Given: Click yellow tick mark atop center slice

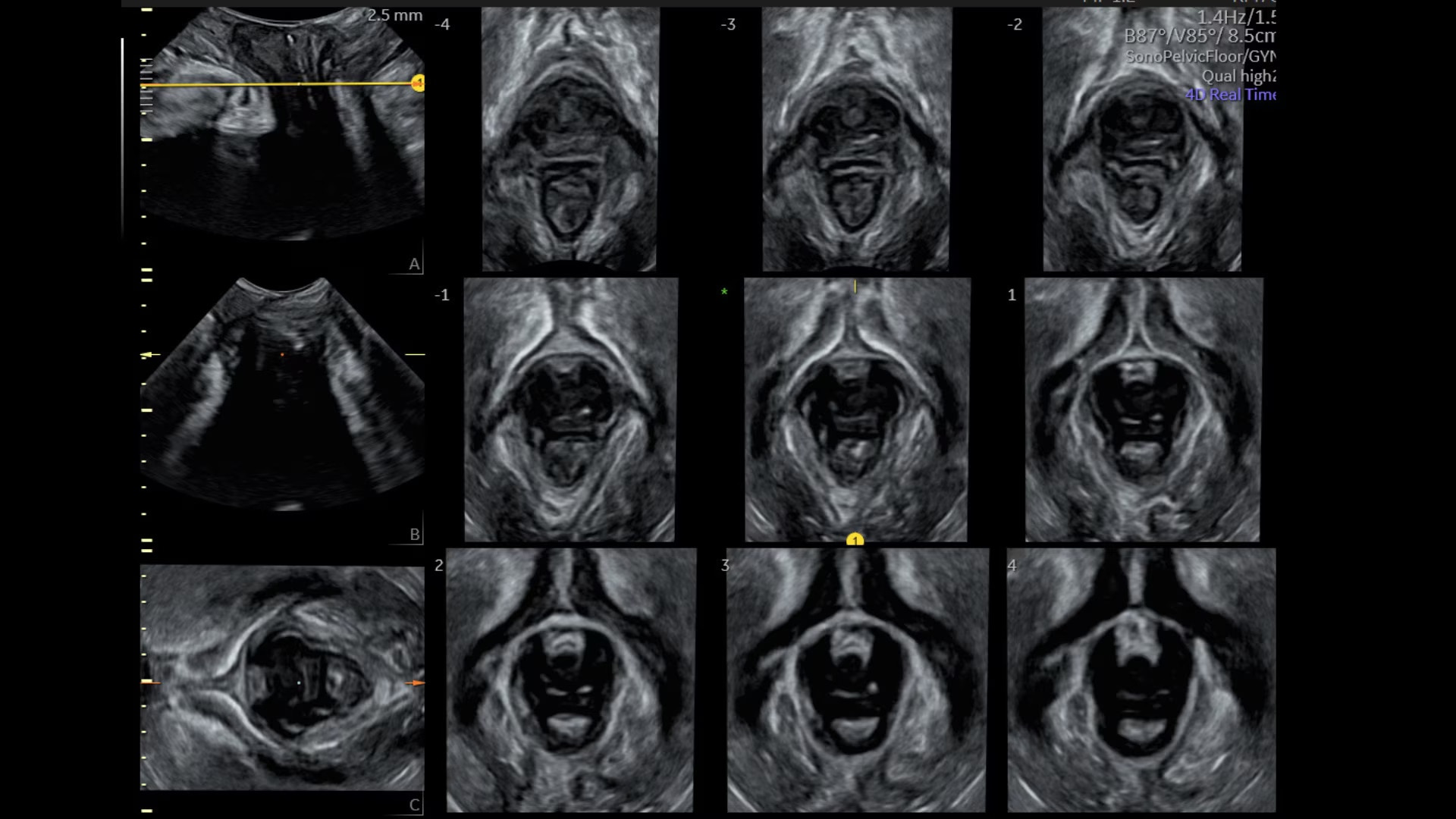Looking at the screenshot, I should click(x=855, y=286).
